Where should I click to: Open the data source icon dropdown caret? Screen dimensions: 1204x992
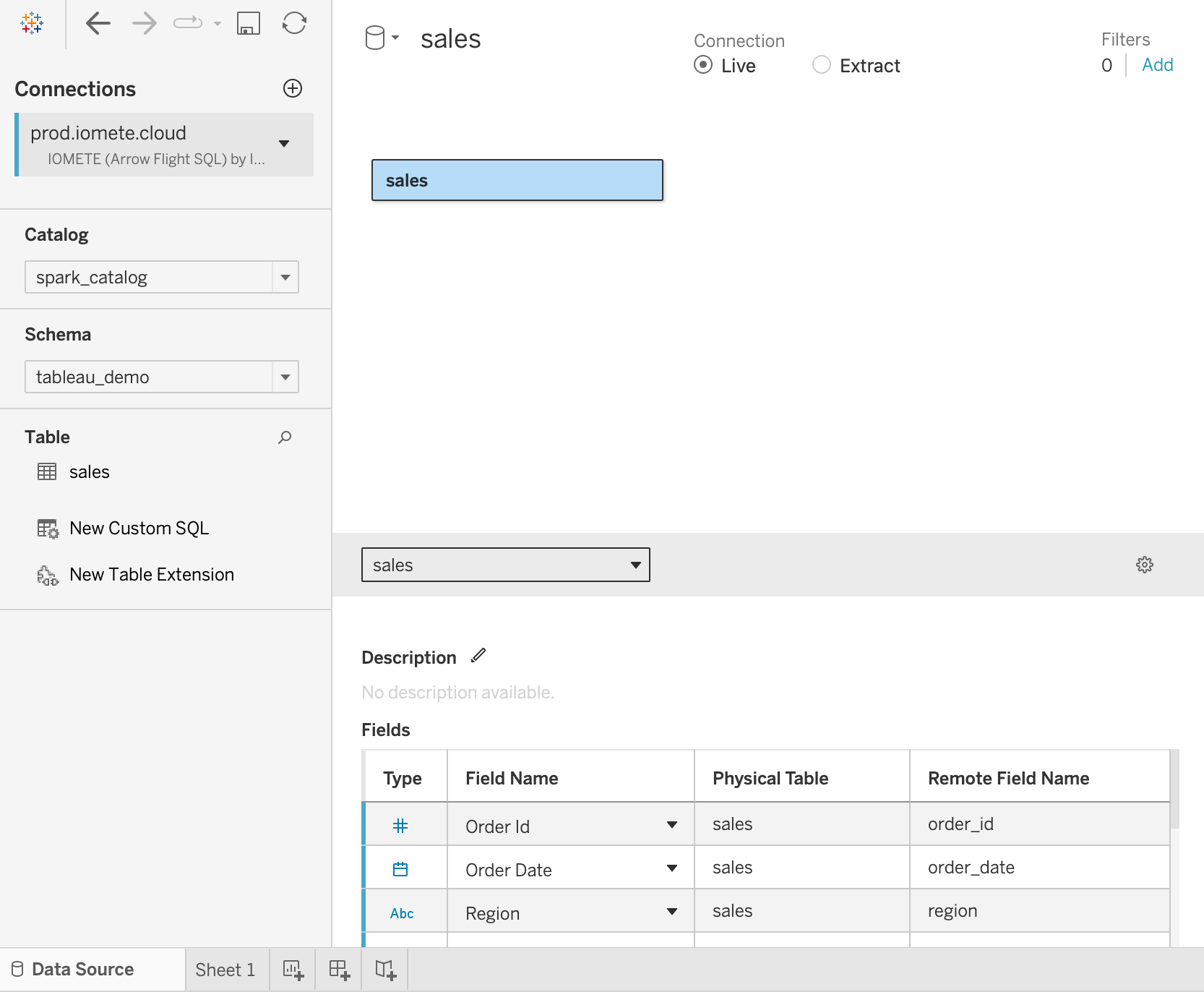[395, 37]
